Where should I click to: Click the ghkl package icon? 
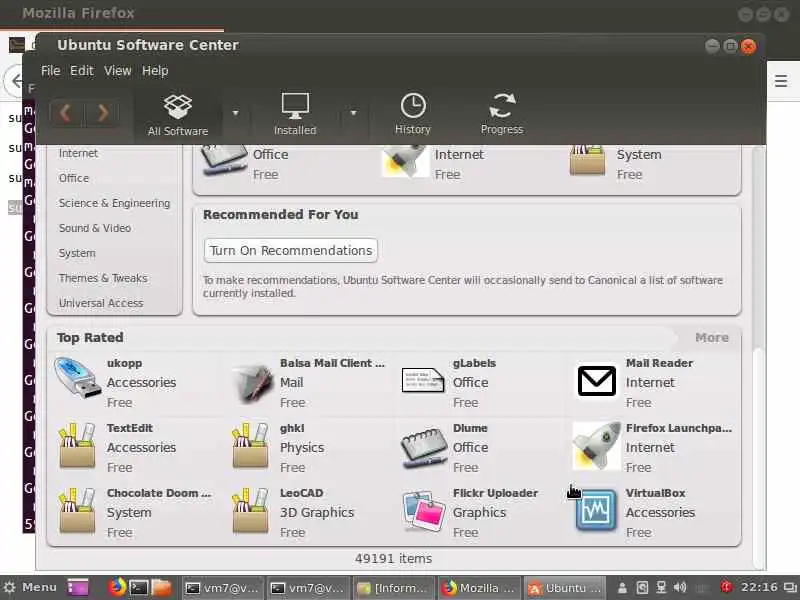(x=250, y=446)
